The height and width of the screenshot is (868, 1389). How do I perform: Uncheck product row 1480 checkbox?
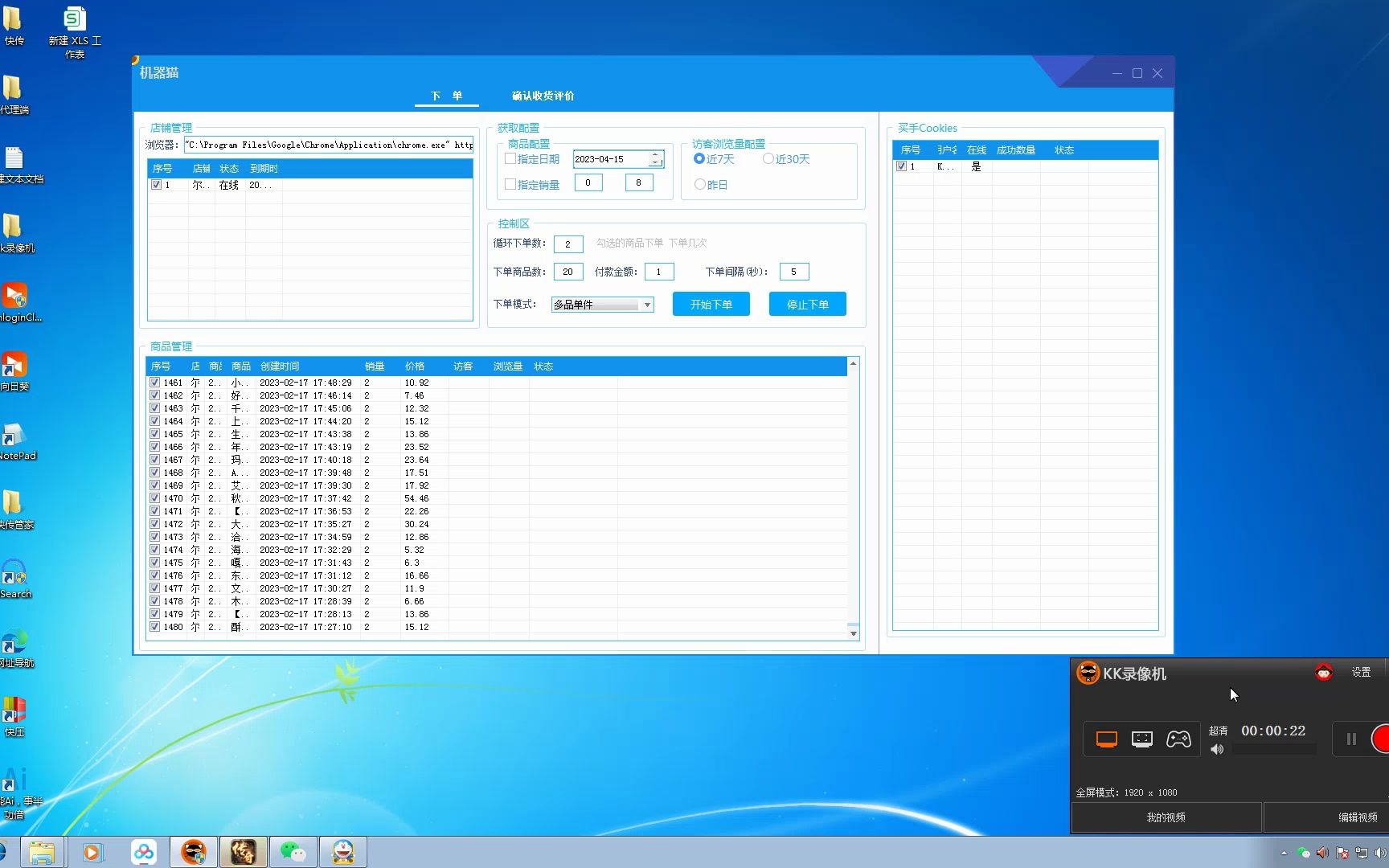coord(154,627)
